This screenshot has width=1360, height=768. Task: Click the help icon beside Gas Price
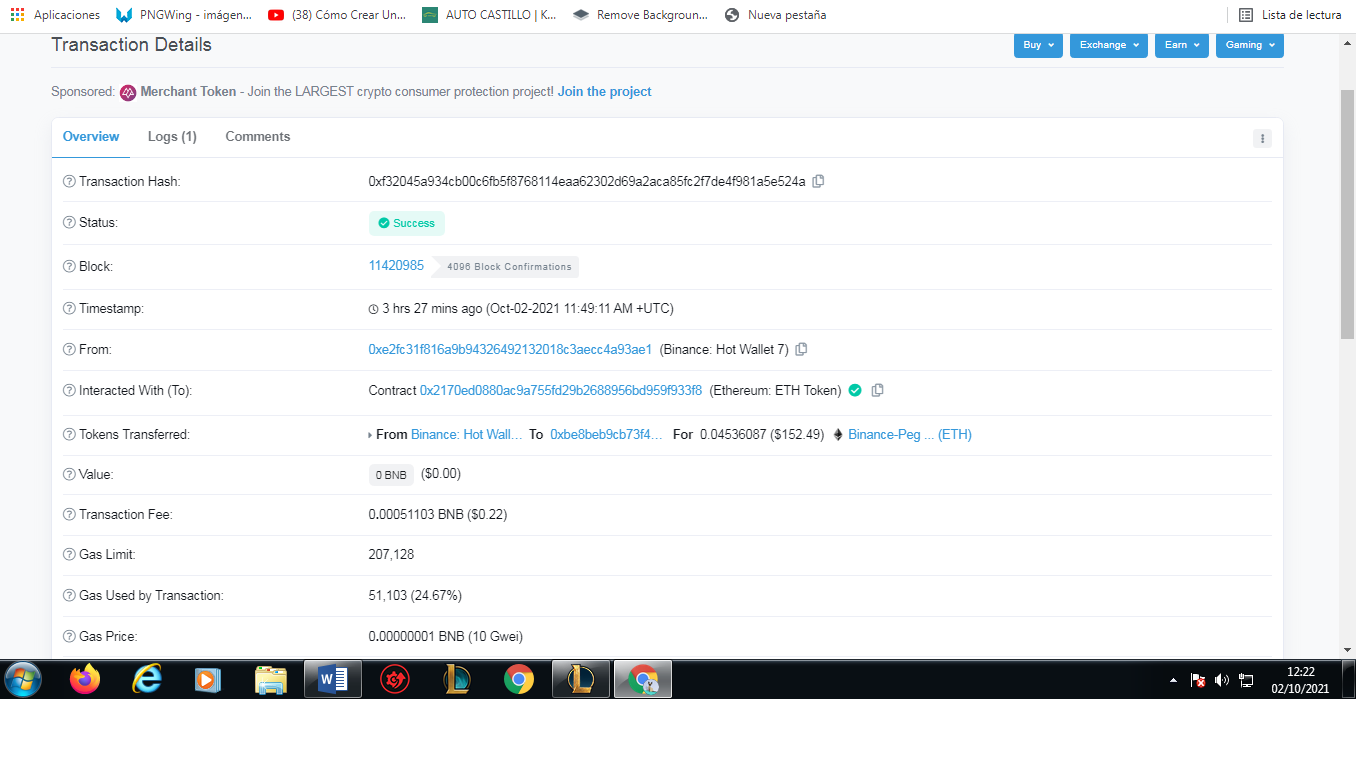pos(69,636)
